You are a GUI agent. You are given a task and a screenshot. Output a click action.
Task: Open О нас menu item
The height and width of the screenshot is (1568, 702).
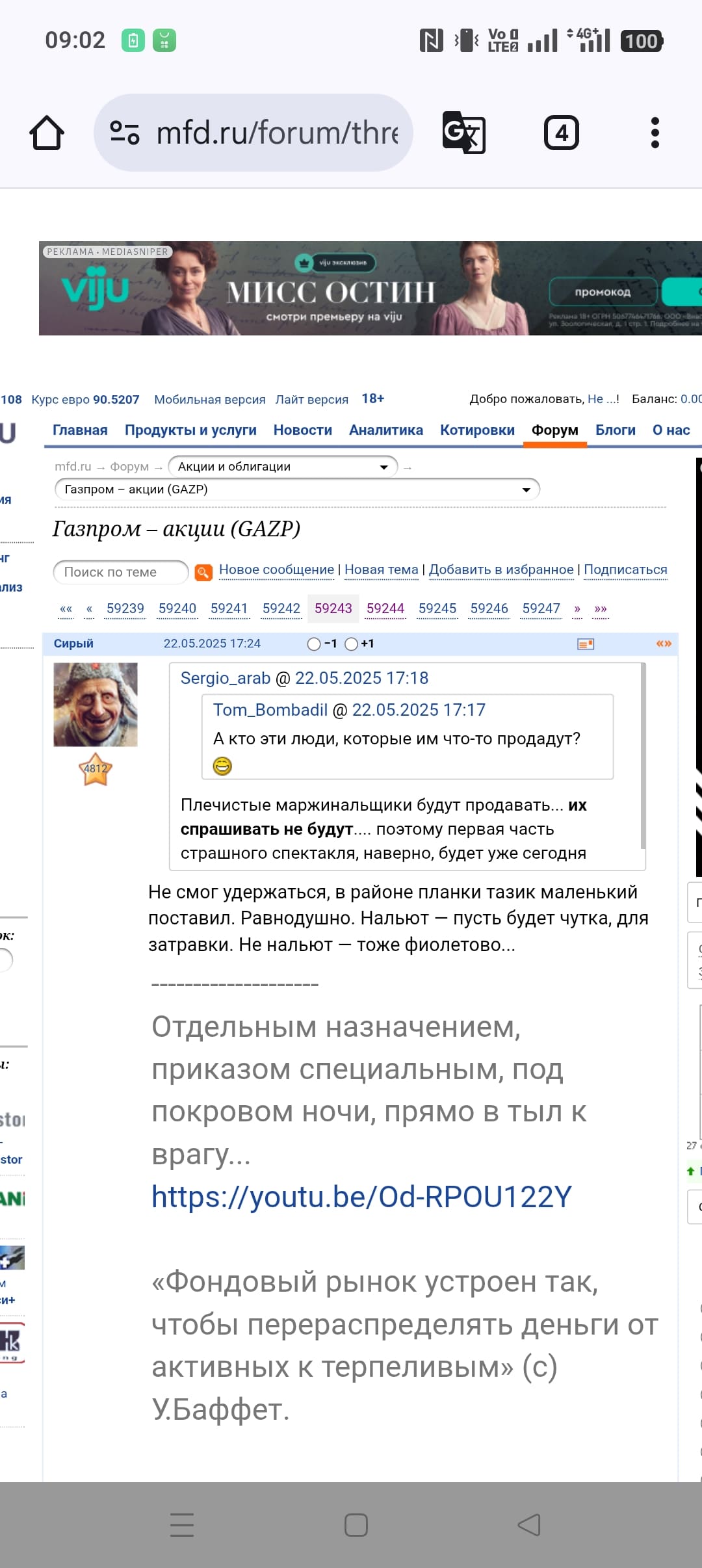(x=671, y=430)
